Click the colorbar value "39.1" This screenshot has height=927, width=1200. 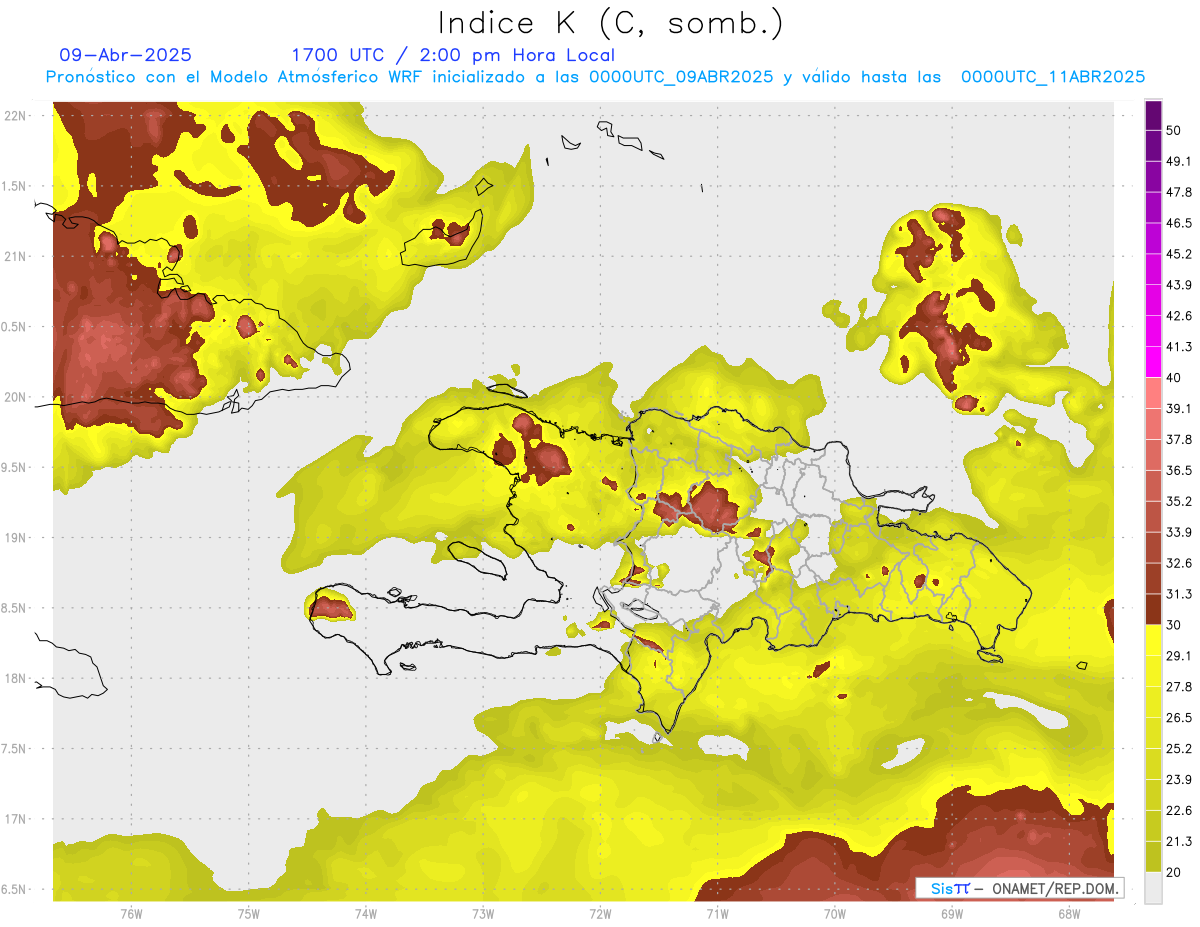[1178, 409]
